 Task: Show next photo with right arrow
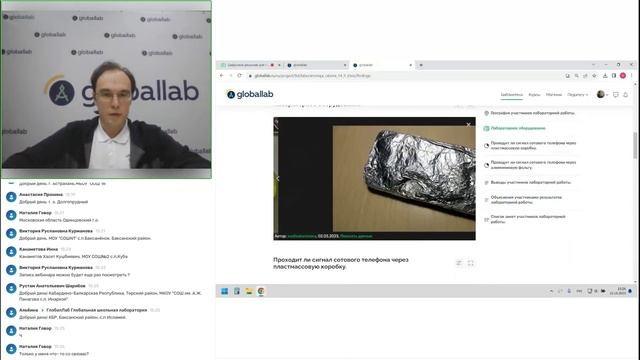tap(471, 178)
